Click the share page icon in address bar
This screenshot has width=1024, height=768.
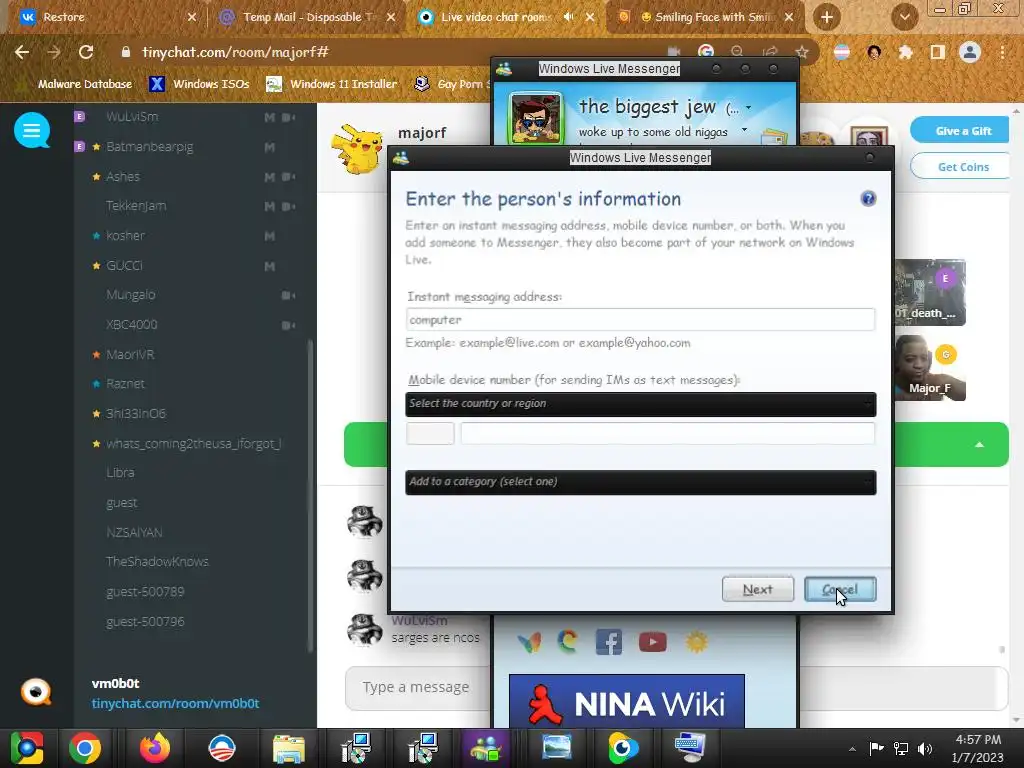[x=771, y=52]
